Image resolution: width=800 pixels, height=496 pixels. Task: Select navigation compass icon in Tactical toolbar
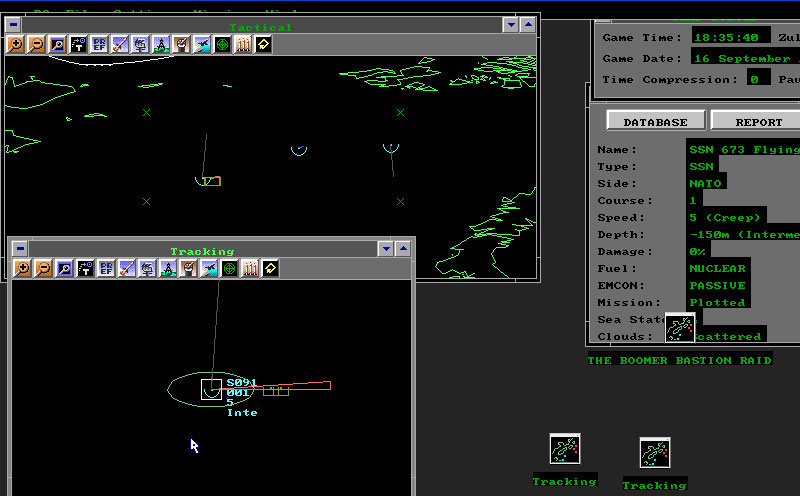pyautogui.click(x=161, y=45)
